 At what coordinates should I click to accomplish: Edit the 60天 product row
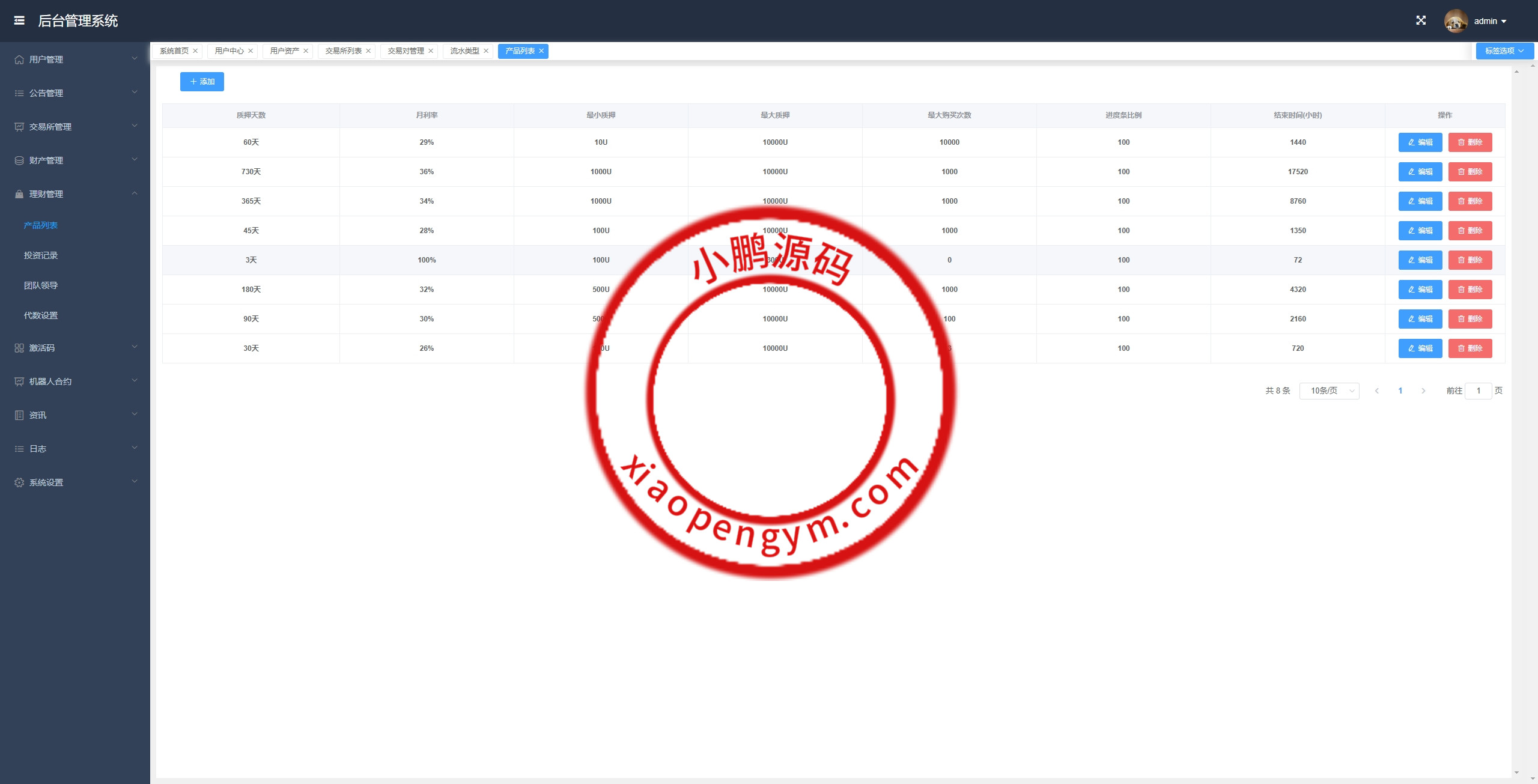pos(1420,142)
